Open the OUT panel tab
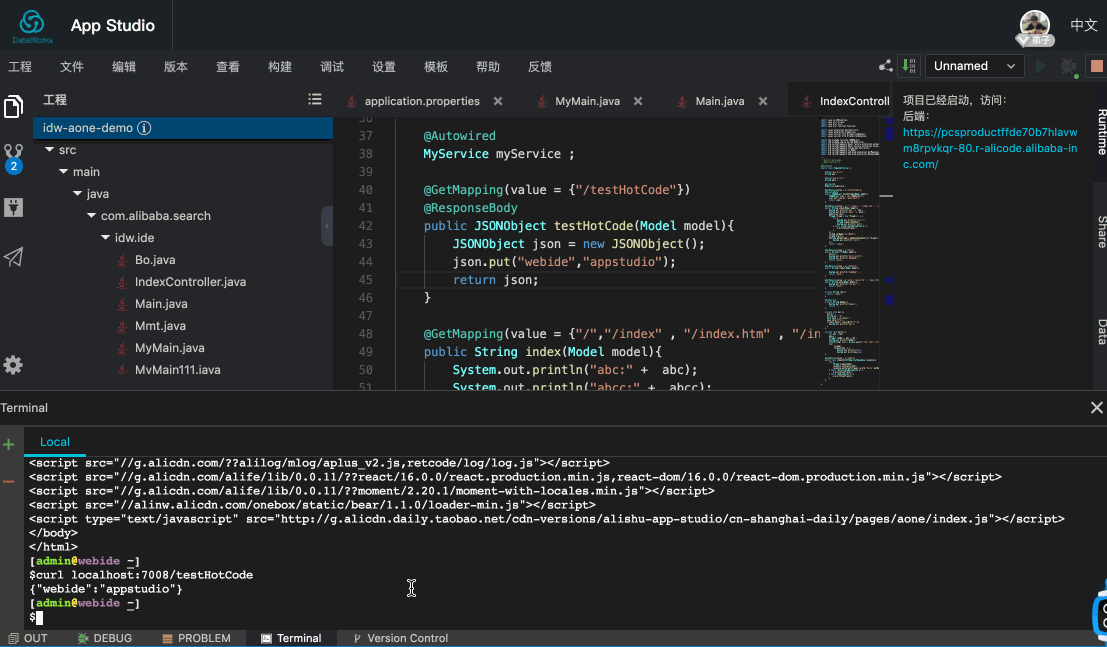This screenshot has height=647, width=1107. (x=28, y=638)
